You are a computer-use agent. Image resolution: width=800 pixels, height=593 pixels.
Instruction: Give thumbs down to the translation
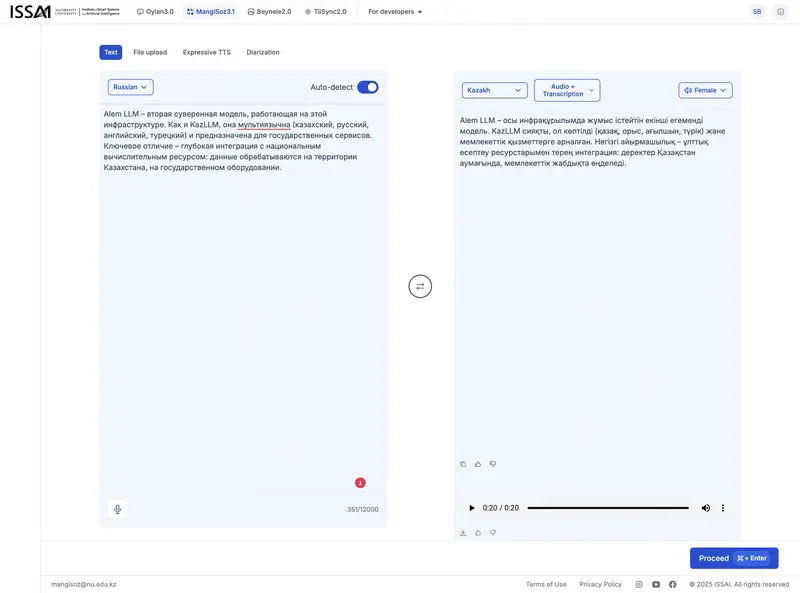pyautogui.click(x=492, y=463)
